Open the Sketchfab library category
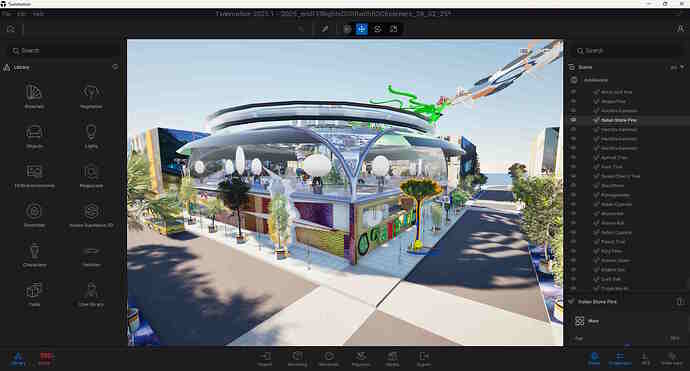 click(34, 215)
